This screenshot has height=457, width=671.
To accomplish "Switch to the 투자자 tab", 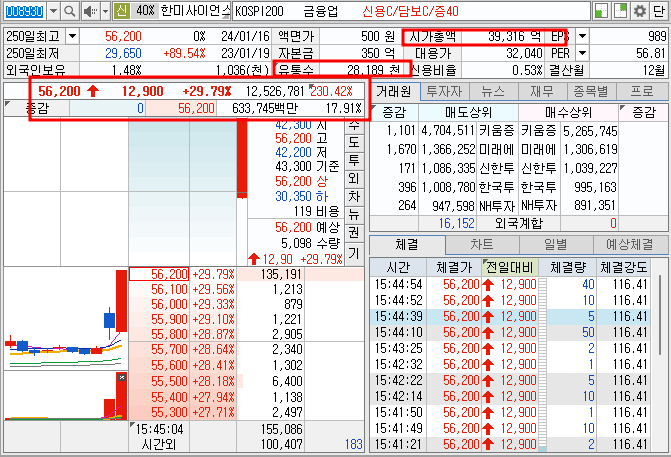I will (444, 91).
